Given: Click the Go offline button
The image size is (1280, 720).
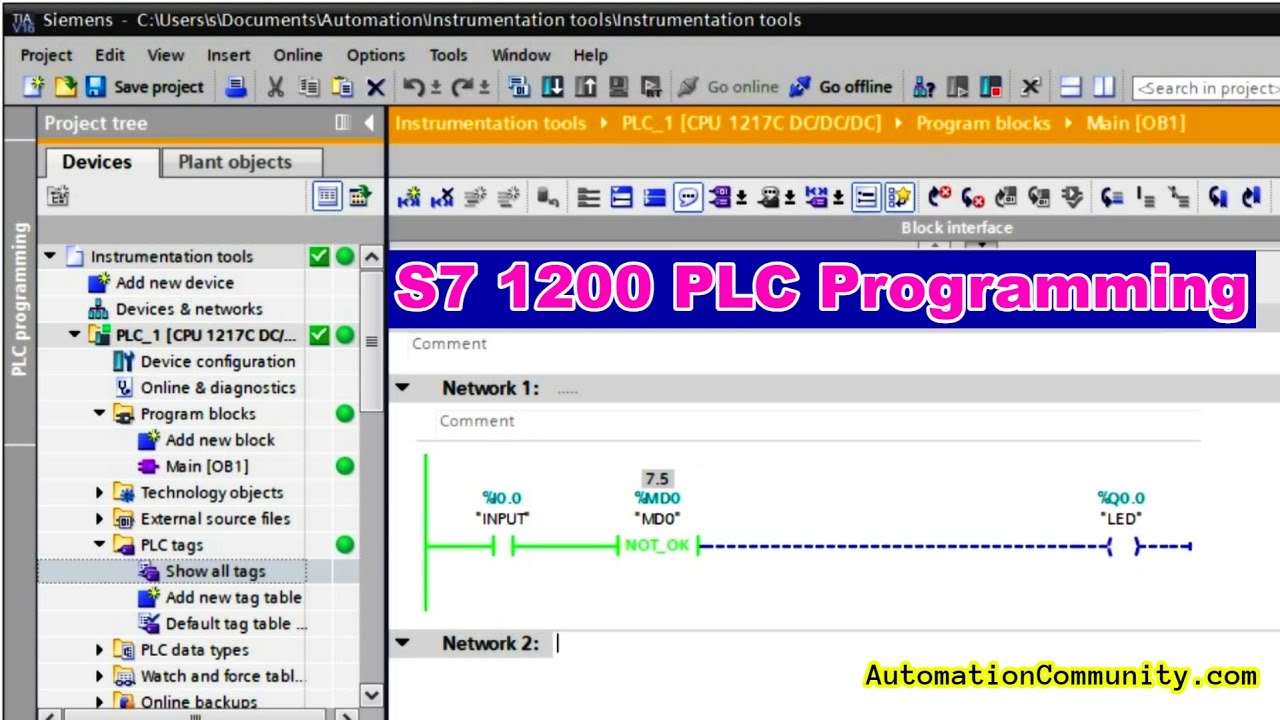Looking at the screenshot, I should pos(841,87).
